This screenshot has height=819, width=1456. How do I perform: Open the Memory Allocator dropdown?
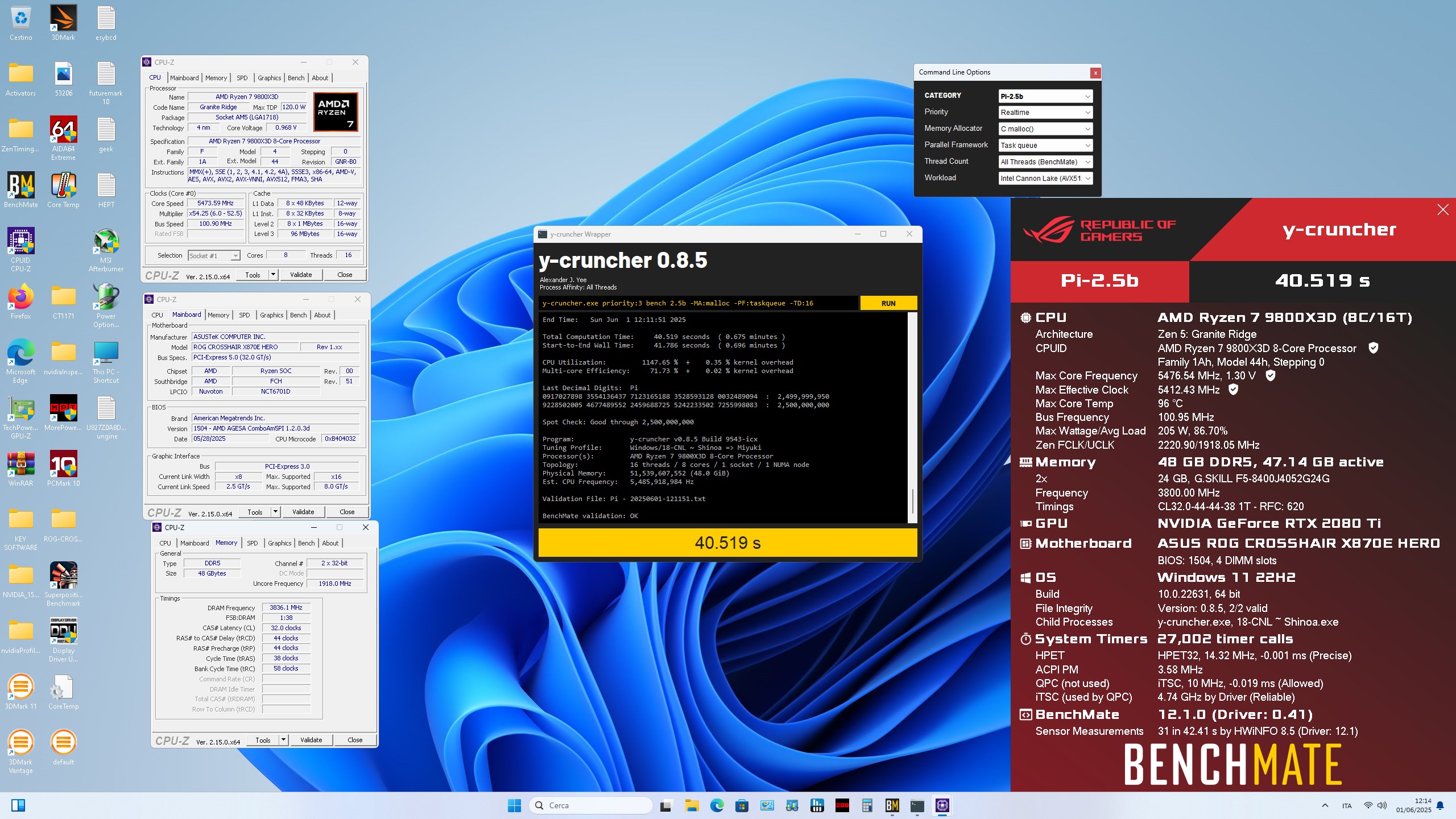click(1045, 129)
